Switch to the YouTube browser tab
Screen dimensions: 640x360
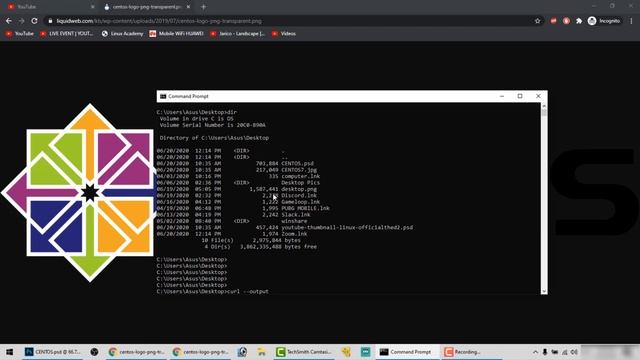tap(49, 7)
